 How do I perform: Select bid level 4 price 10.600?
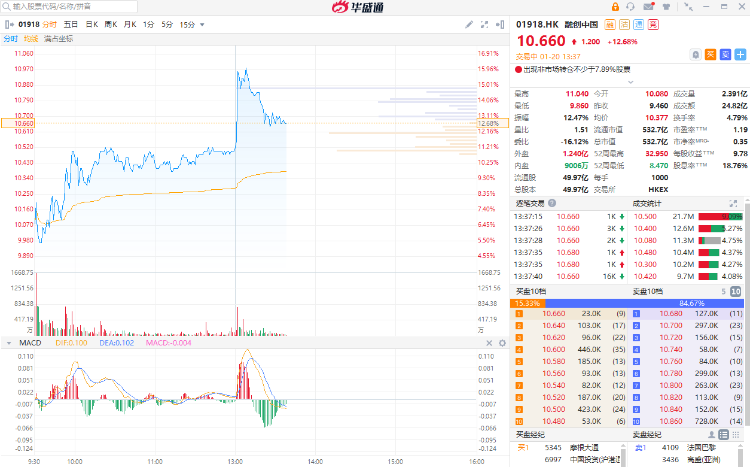tap(553, 349)
